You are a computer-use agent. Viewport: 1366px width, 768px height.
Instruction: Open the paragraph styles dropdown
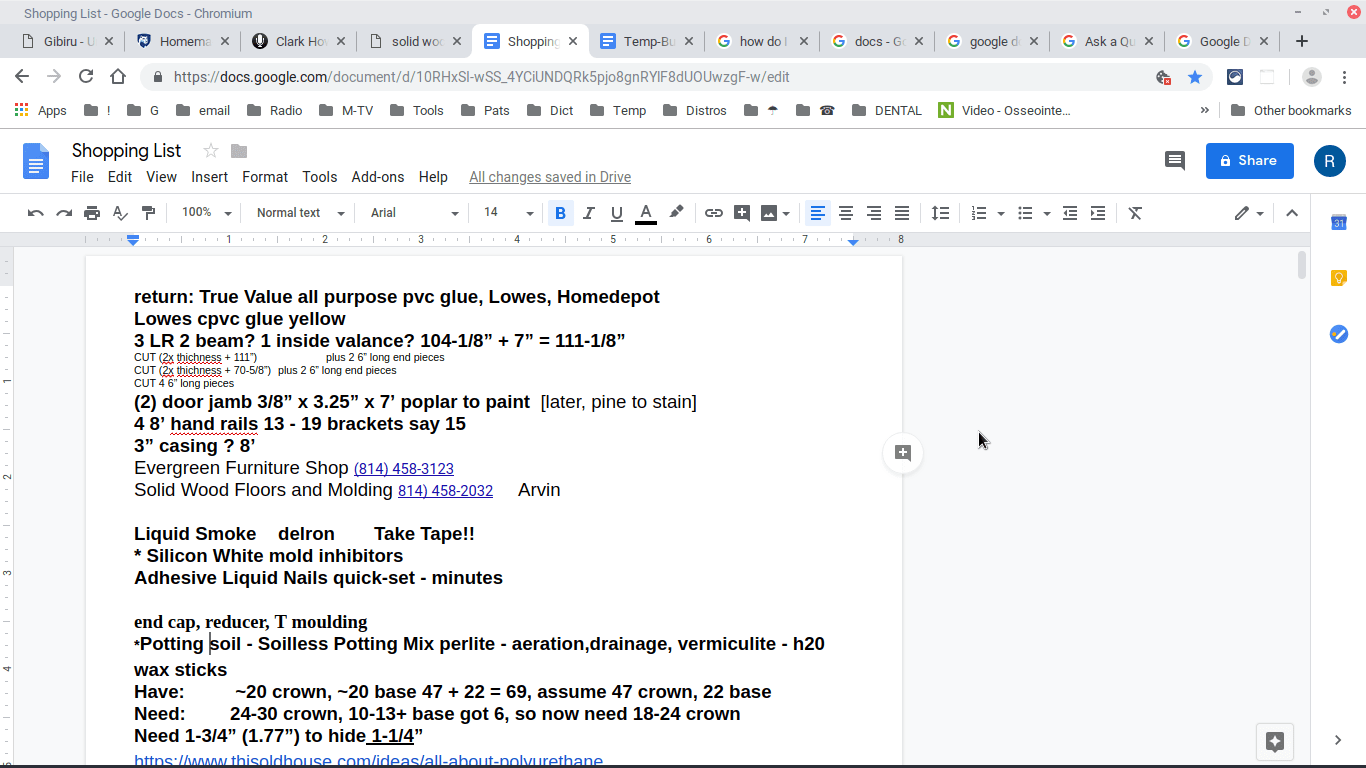tap(298, 212)
